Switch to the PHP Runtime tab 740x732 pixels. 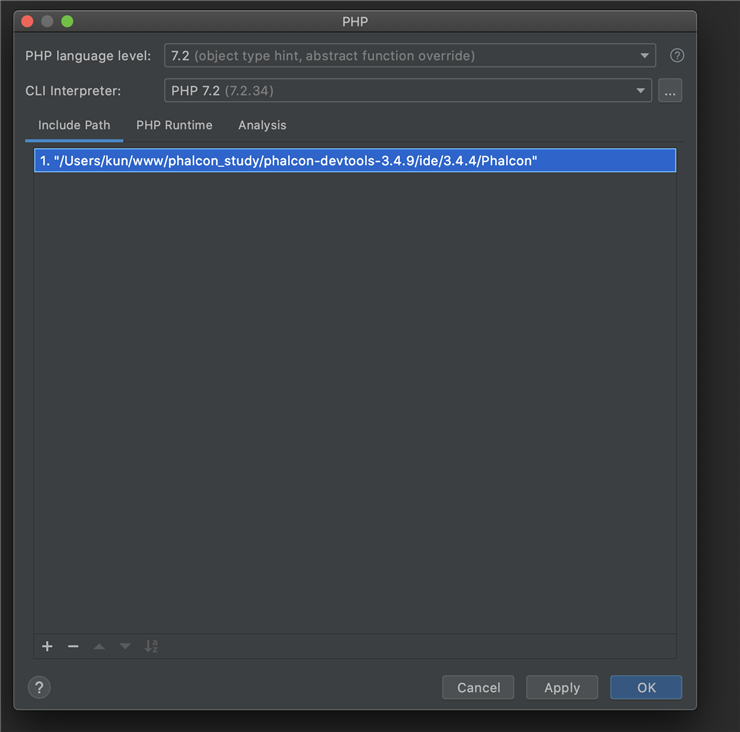click(x=174, y=125)
